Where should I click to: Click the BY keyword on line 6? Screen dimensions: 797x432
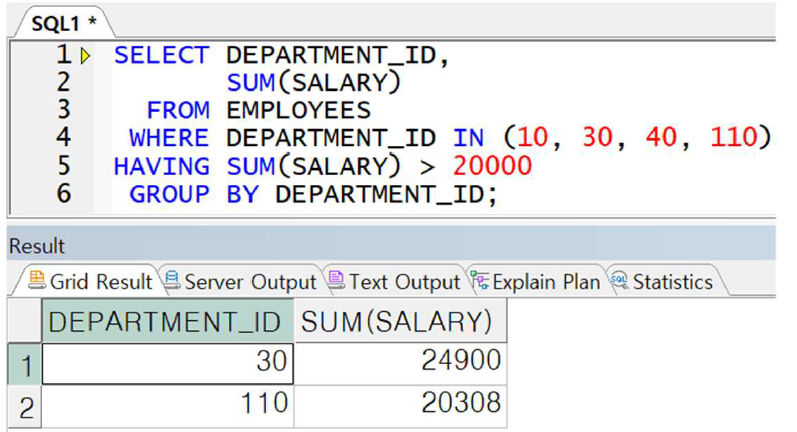(x=242, y=194)
